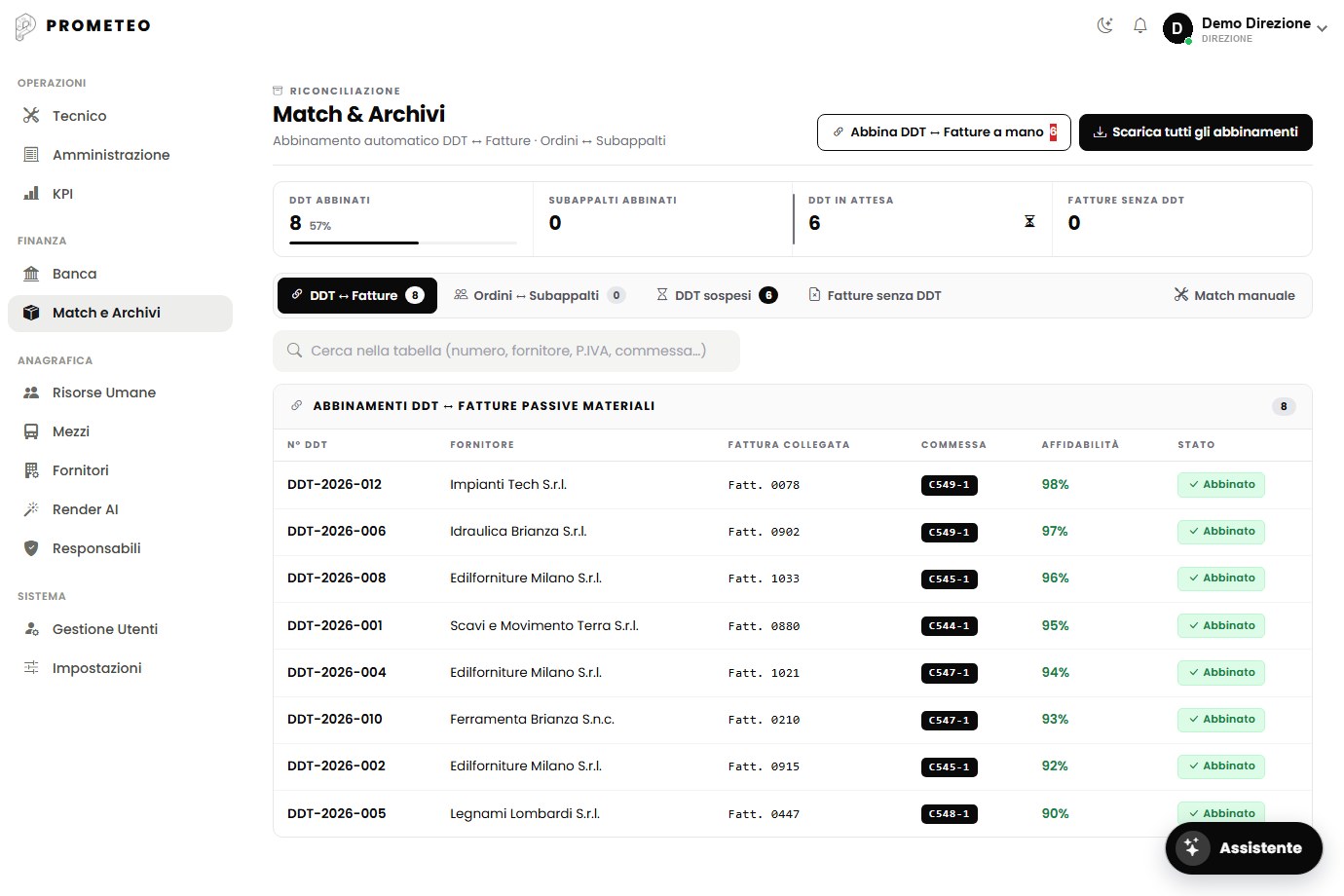Screen dimensions: 1344x896
Task: Click C548-1 tag in DDT-2026-005 row
Action: point(950,814)
